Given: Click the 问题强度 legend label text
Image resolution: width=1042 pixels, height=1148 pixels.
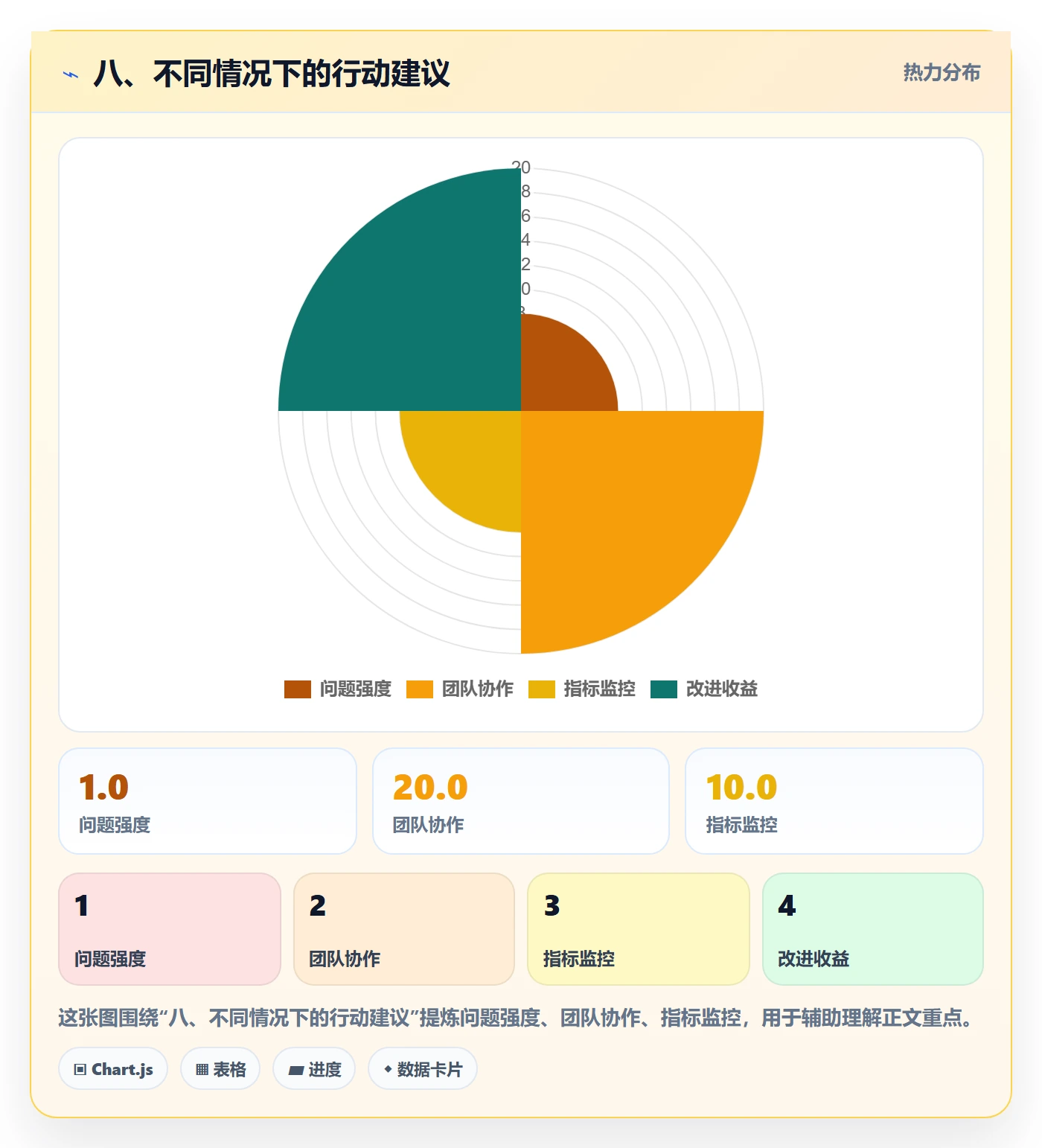Looking at the screenshot, I should point(356,689).
